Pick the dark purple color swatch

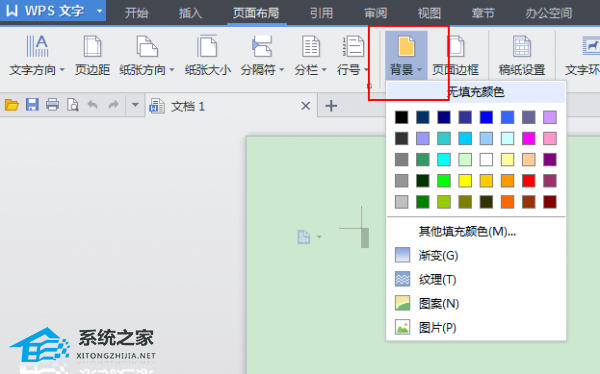click(550, 160)
